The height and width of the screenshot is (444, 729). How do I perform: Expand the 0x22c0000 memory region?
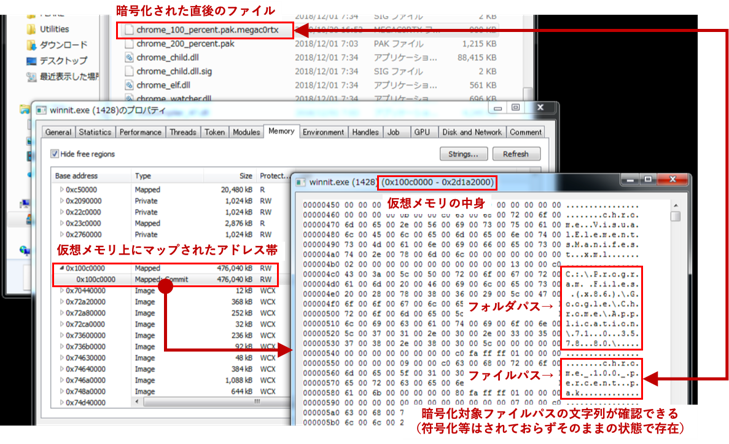[61, 212]
